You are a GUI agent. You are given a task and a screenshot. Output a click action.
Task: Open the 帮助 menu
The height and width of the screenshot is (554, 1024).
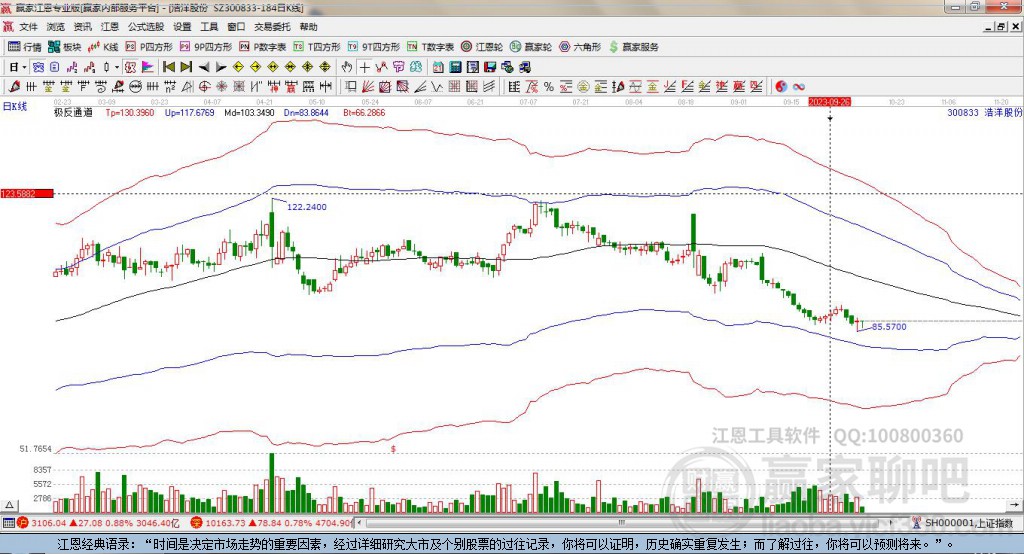click(308, 27)
